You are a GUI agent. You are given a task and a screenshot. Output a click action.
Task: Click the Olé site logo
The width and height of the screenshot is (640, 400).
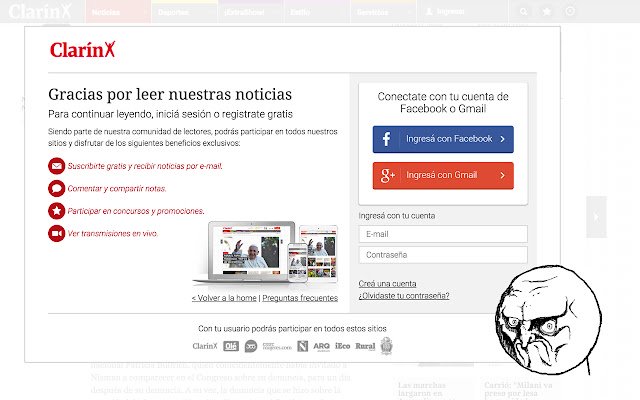point(231,346)
